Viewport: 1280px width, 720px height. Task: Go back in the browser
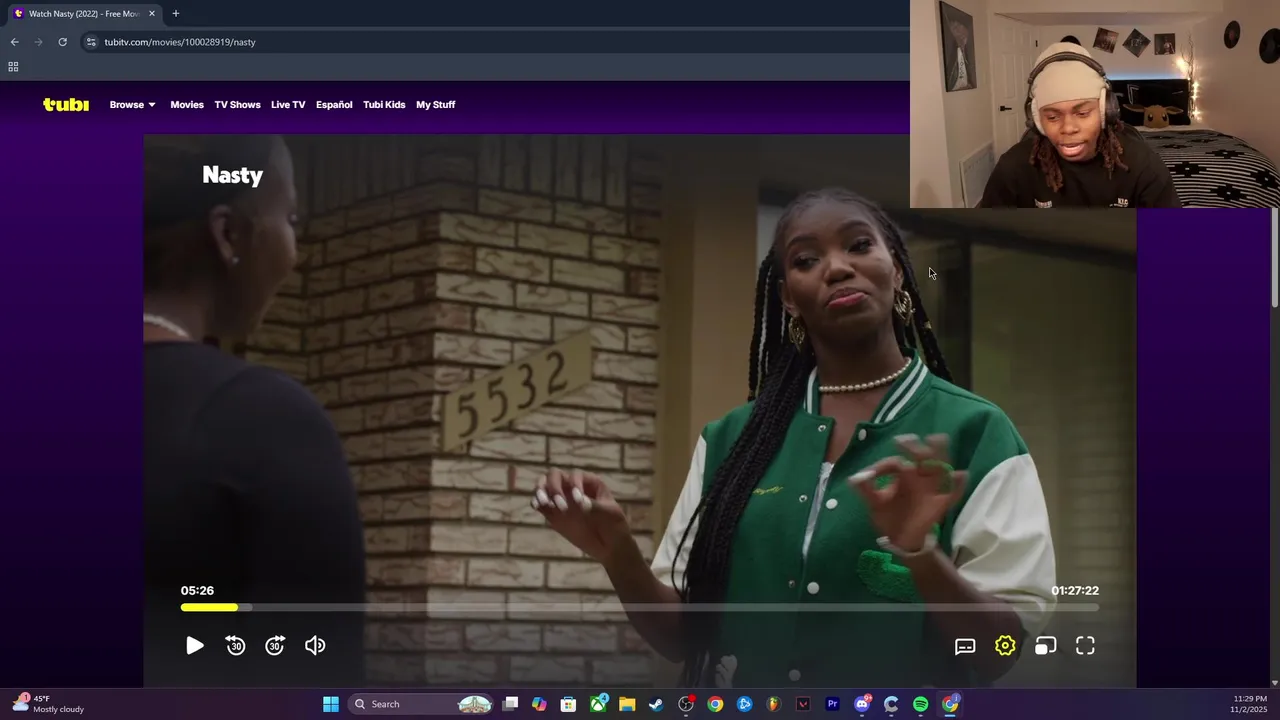[14, 42]
